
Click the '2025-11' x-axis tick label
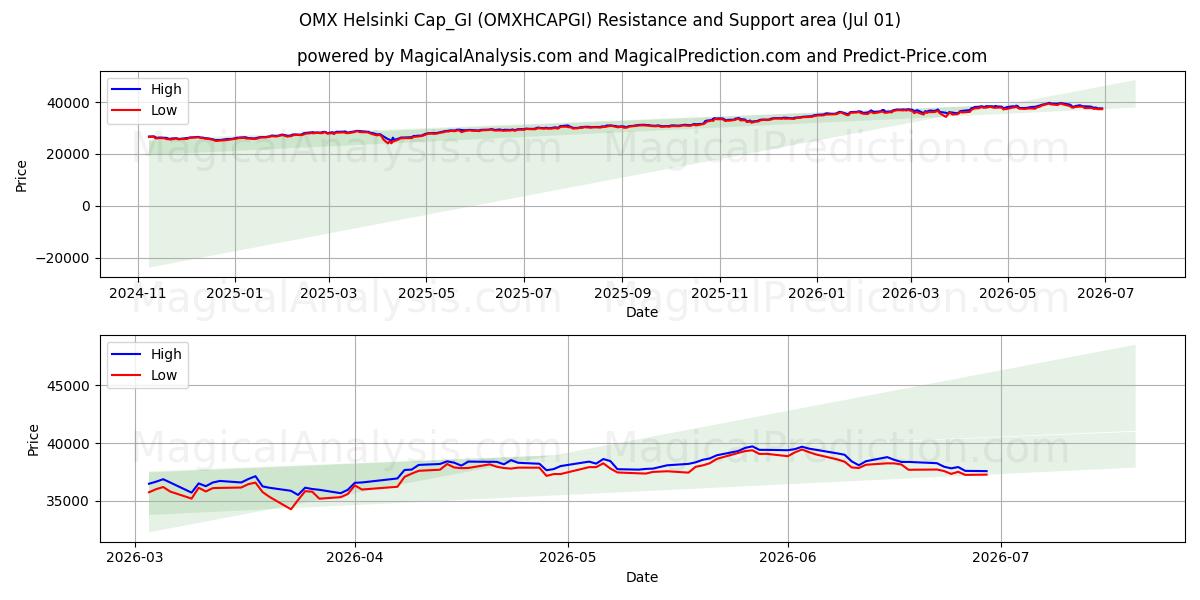[x=720, y=295]
